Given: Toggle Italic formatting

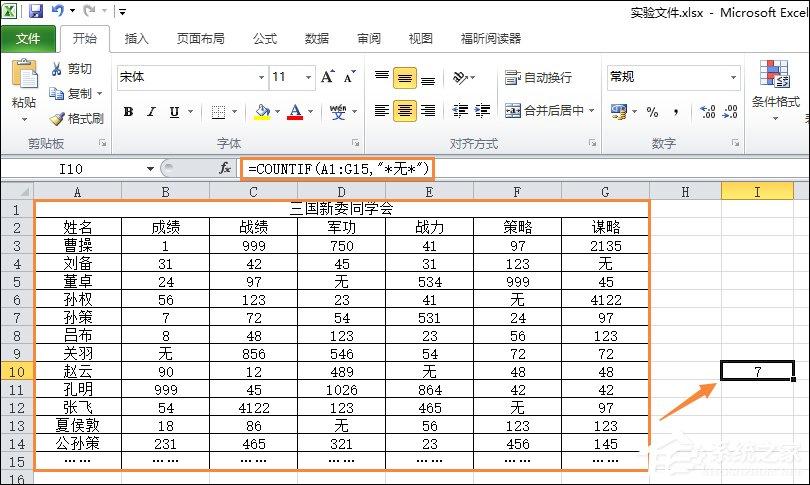Looking at the screenshot, I should click(151, 112).
